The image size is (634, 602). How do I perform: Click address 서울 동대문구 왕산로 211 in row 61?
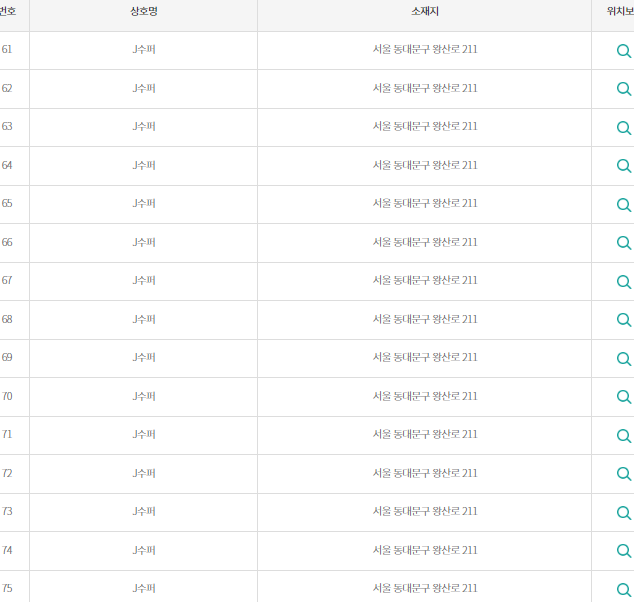tap(425, 49)
